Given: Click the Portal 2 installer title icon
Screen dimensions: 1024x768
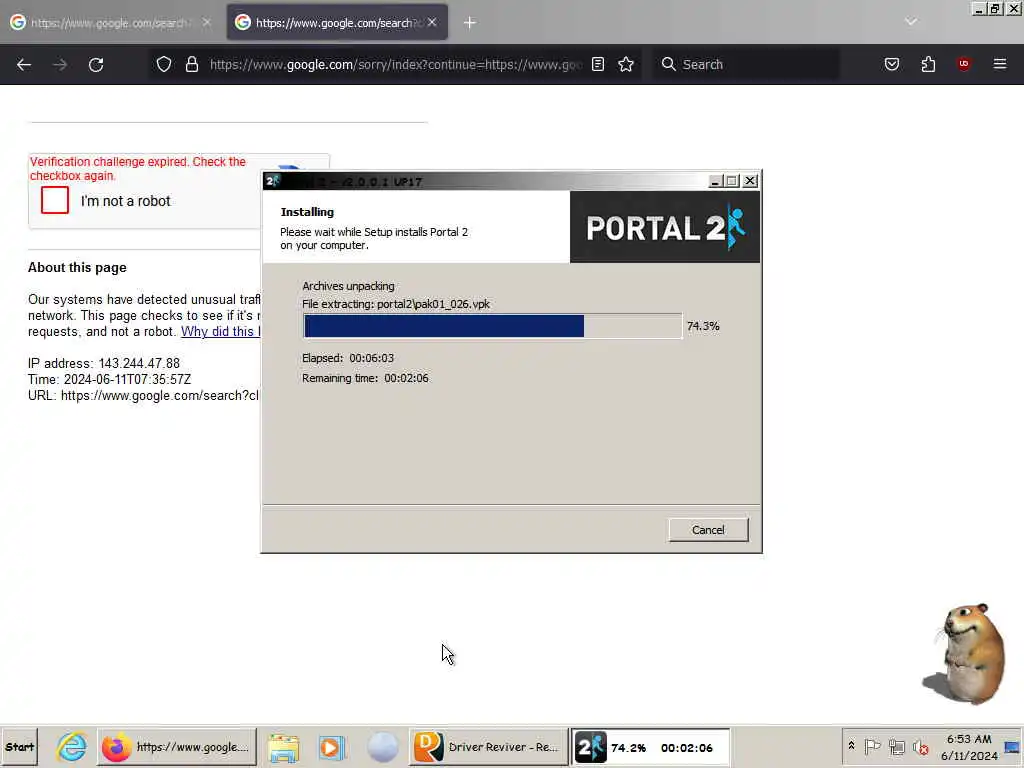Looking at the screenshot, I should click(x=273, y=181).
